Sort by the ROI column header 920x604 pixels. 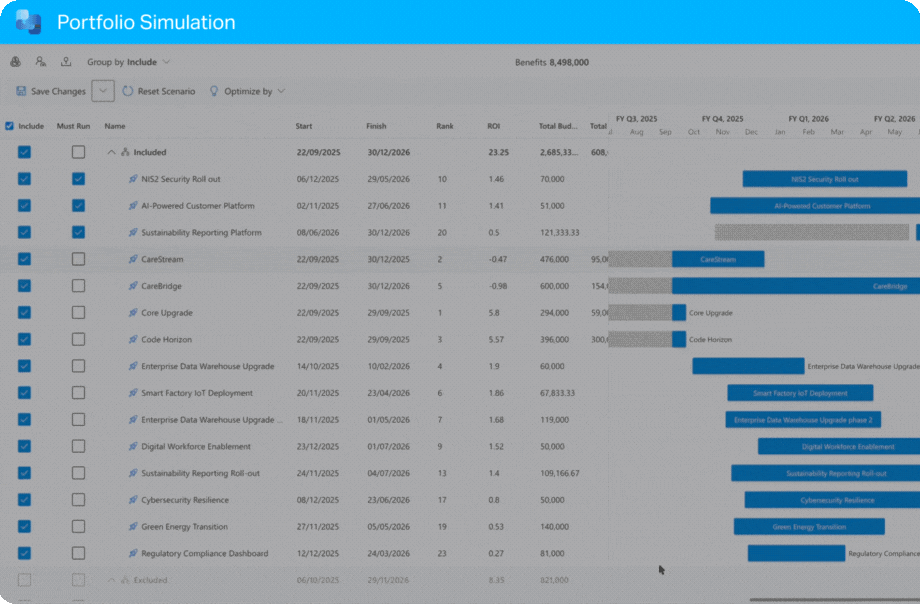[x=493, y=127]
